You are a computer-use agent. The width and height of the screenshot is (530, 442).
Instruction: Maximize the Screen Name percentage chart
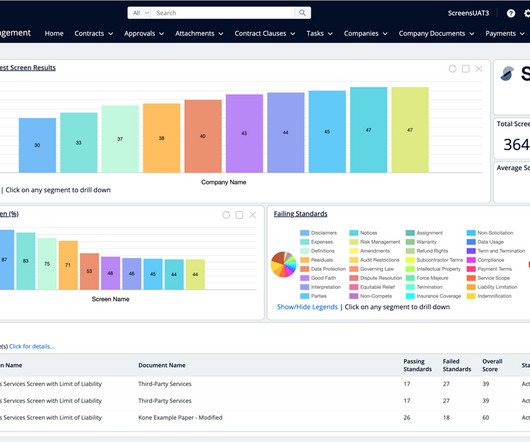[x=239, y=215]
